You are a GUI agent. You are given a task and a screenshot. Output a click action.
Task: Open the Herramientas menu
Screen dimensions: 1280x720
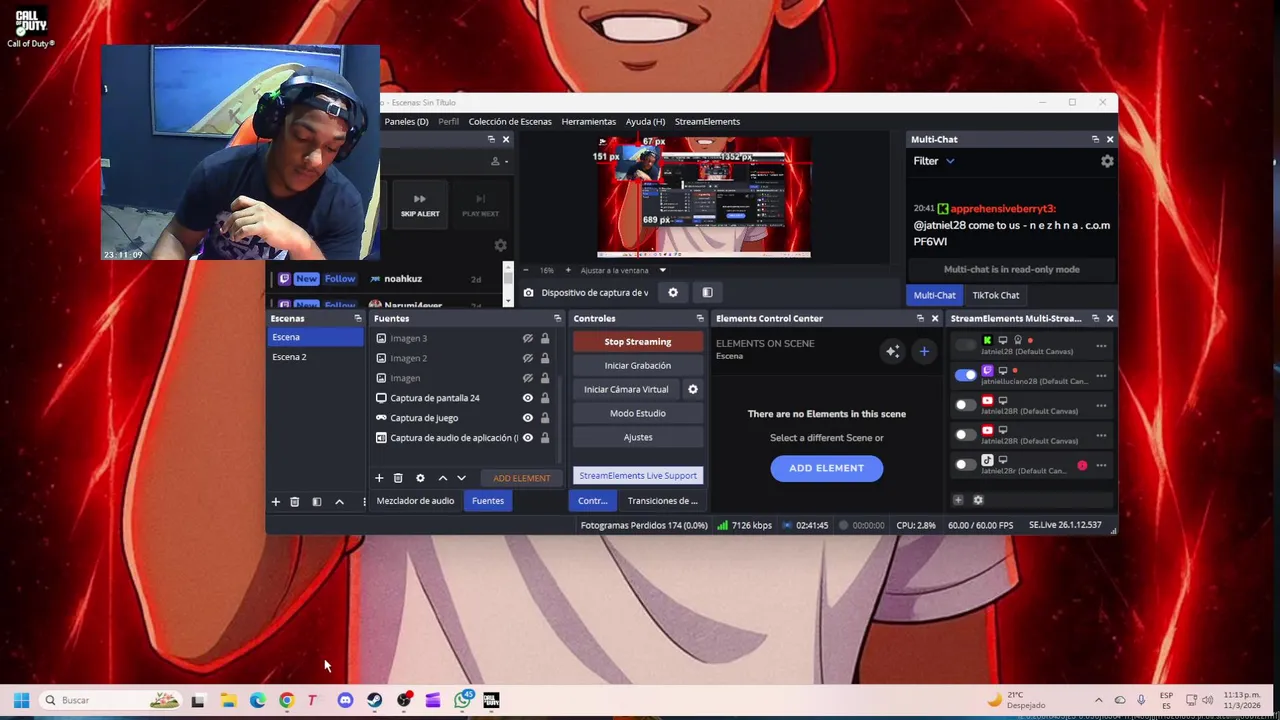click(588, 122)
